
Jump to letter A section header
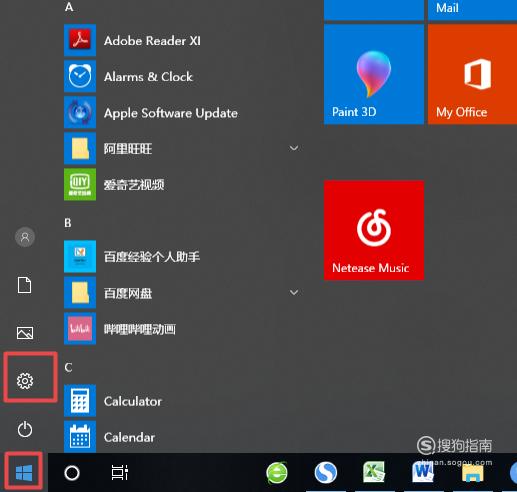click(69, 7)
